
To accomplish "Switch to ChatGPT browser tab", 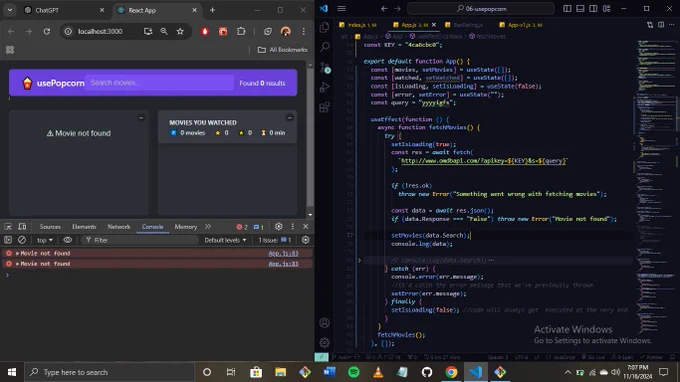I will click(x=63, y=10).
